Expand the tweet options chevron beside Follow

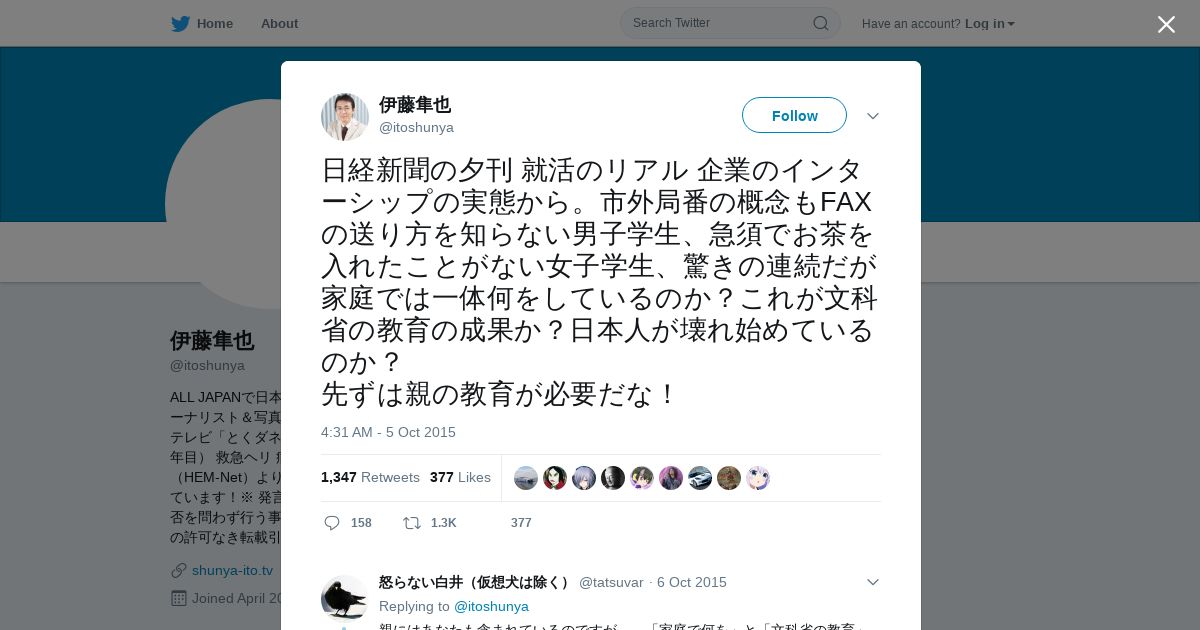(873, 116)
